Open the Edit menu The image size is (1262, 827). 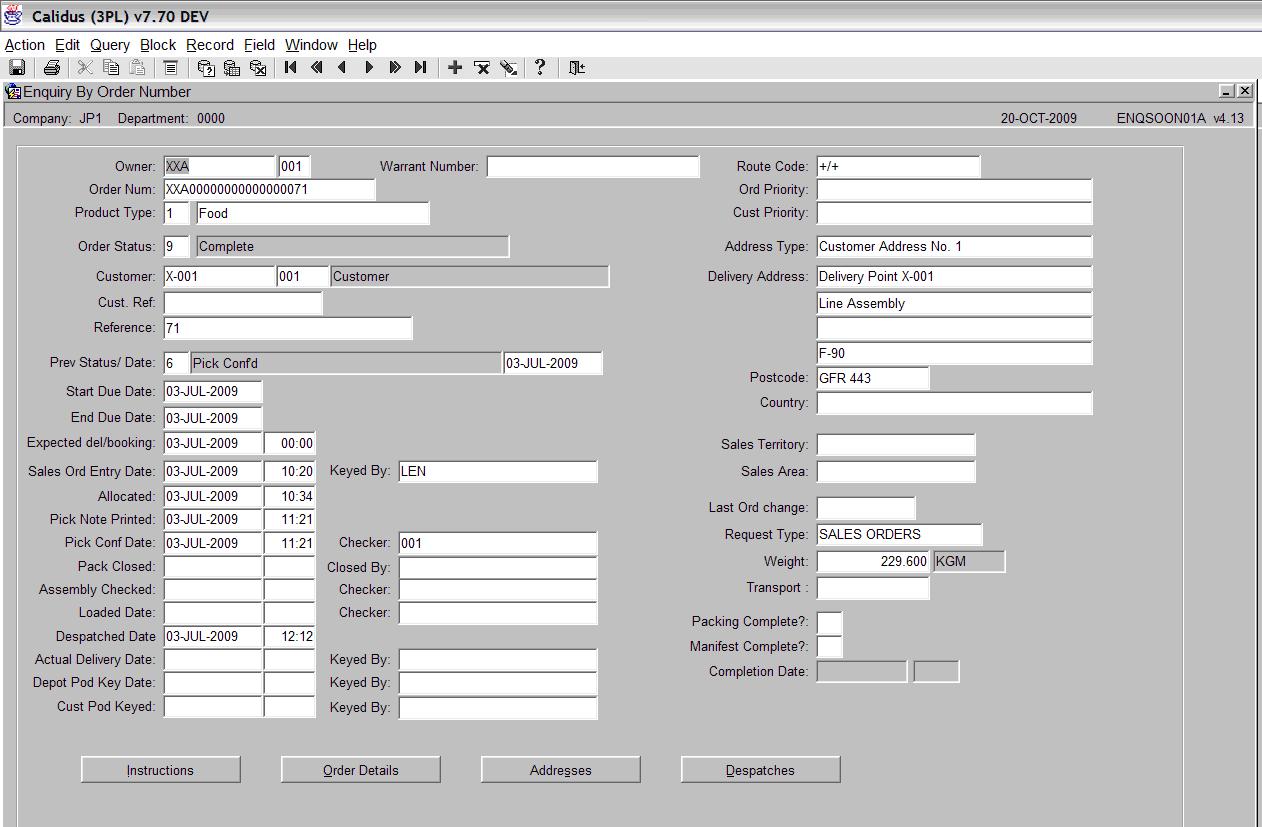(67, 45)
